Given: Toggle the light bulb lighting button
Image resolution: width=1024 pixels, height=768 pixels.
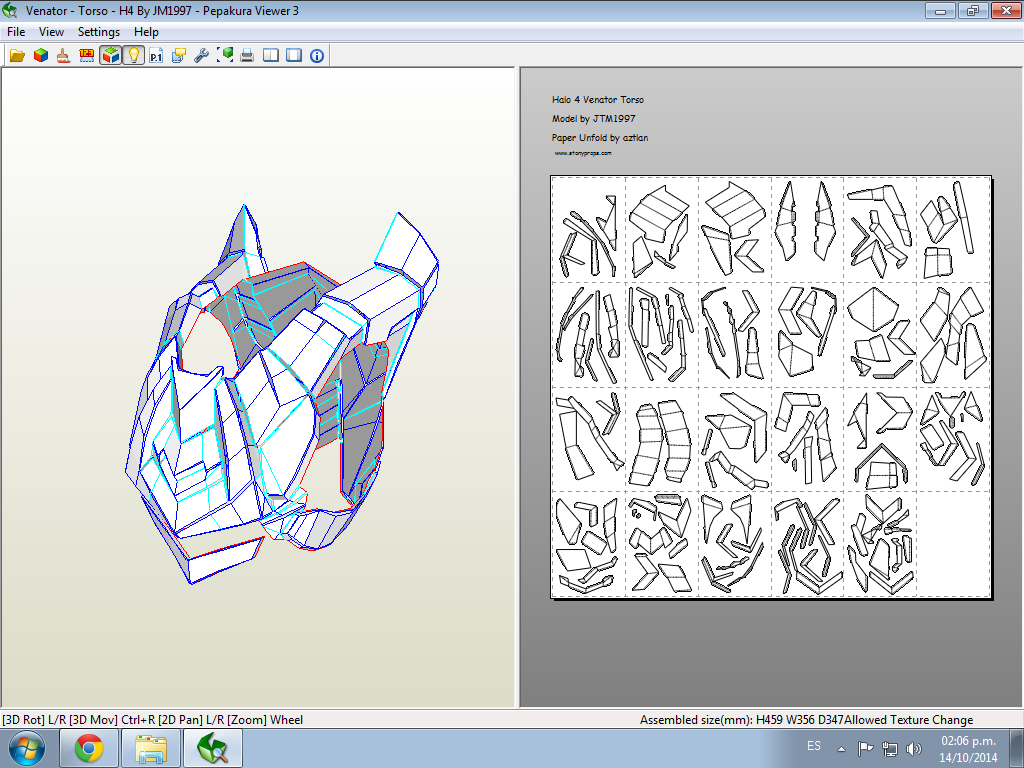Looking at the screenshot, I should (x=133, y=56).
